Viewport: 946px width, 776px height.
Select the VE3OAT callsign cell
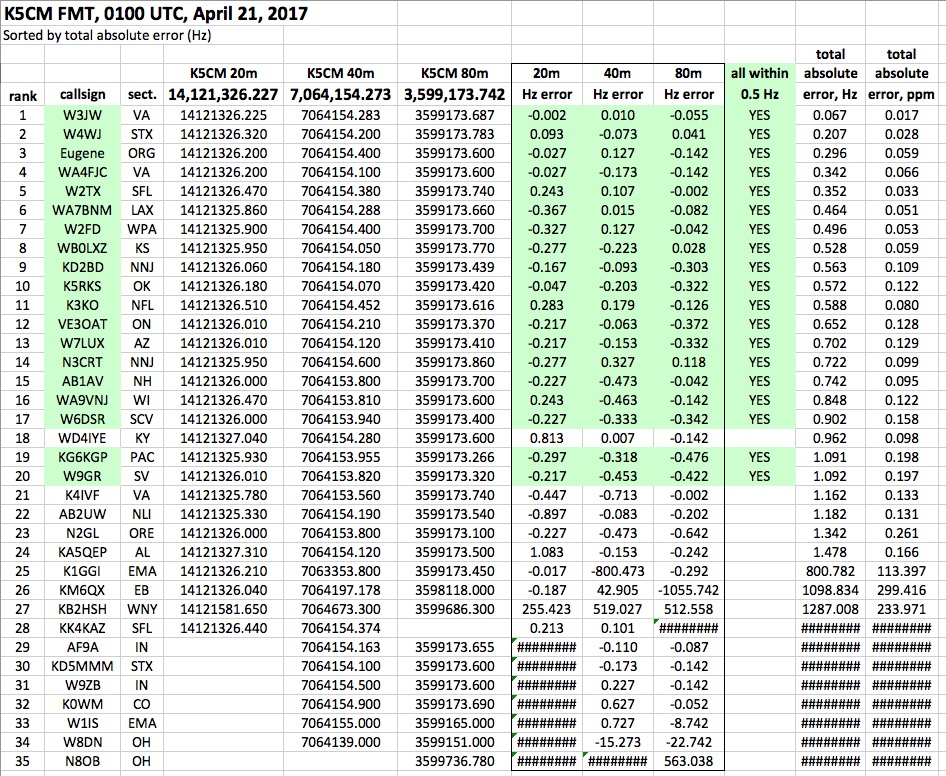tap(83, 324)
